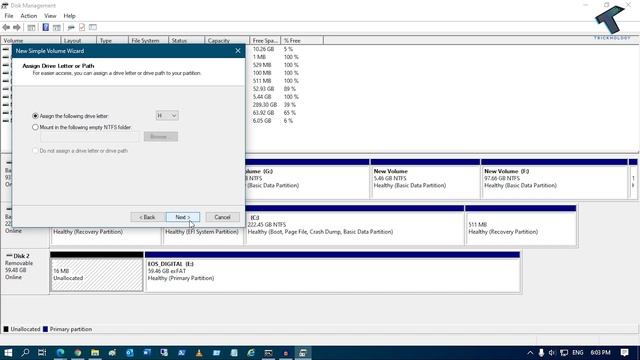Image resolution: width=640 pixels, height=360 pixels.
Task: Select the Healthy (EFI System Partition) block
Action: click(203, 235)
